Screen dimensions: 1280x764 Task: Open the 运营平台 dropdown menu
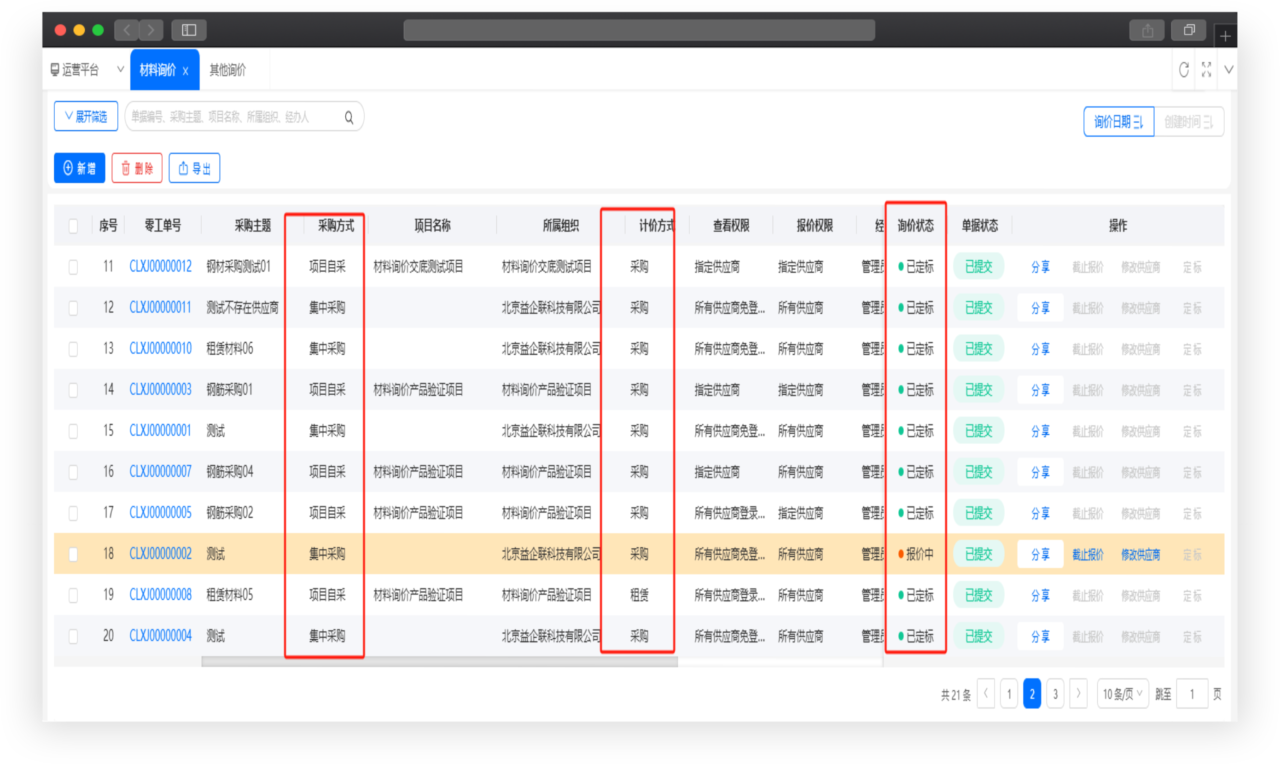point(87,70)
